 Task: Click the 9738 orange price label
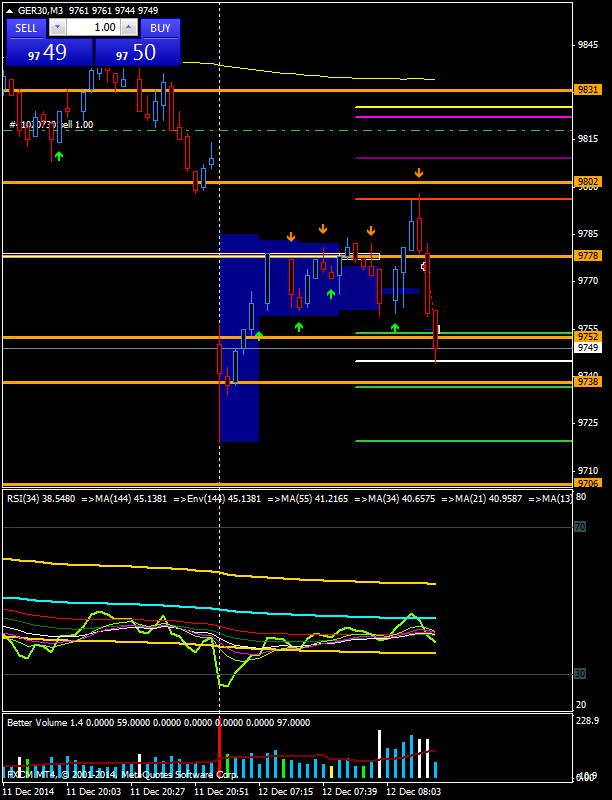point(588,382)
